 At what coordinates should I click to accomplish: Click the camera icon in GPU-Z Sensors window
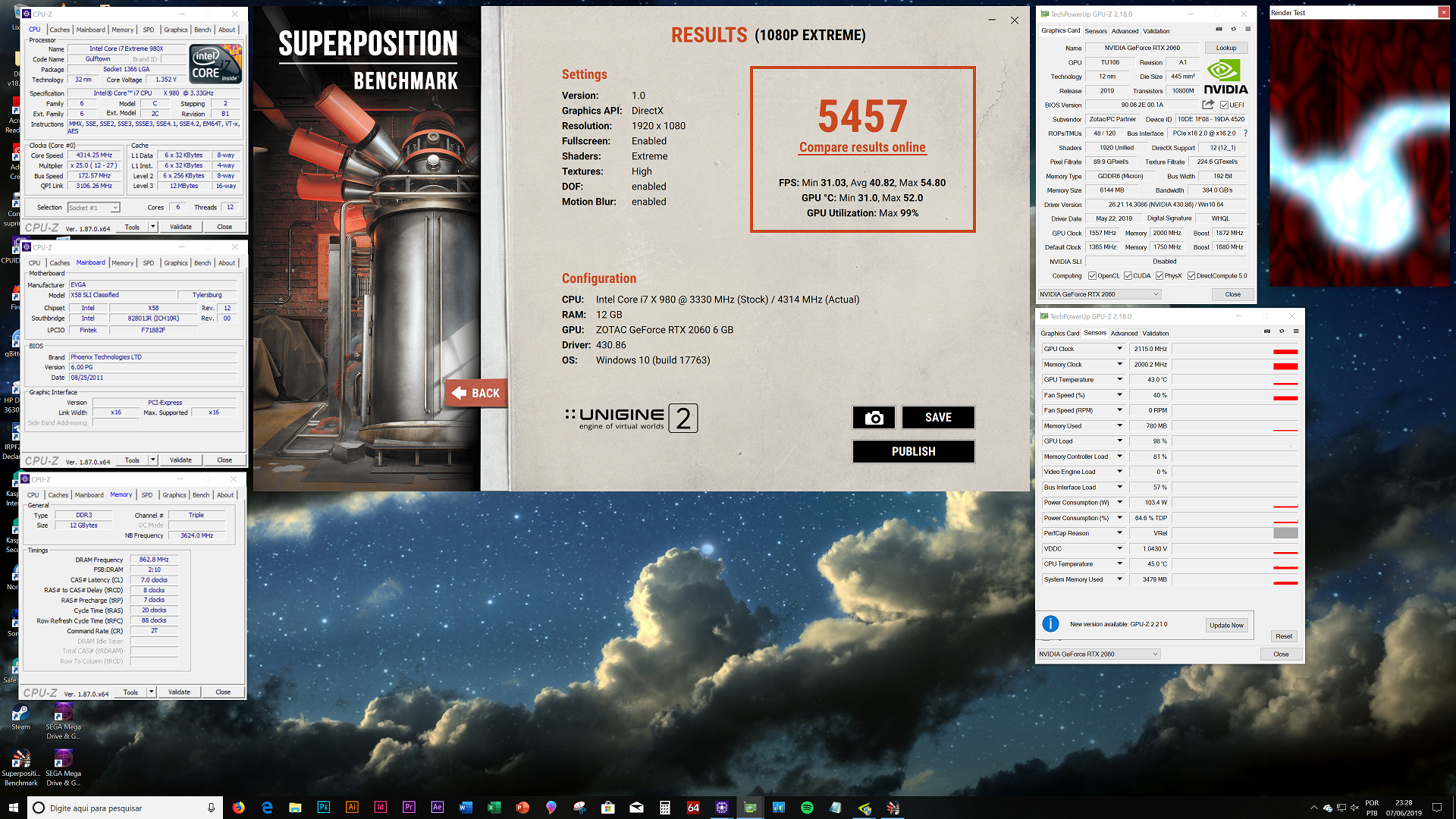pyautogui.click(x=1266, y=331)
